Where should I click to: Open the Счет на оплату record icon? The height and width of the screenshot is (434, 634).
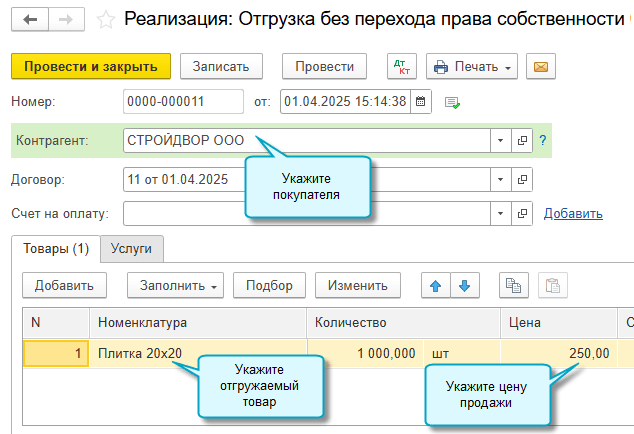pyautogui.click(x=522, y=213)
